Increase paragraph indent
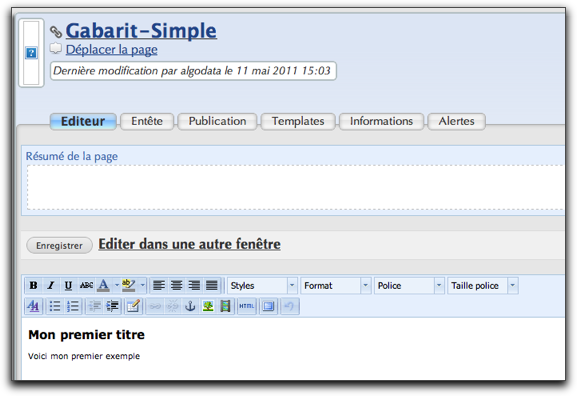The image size is (577, 396). 113,306
